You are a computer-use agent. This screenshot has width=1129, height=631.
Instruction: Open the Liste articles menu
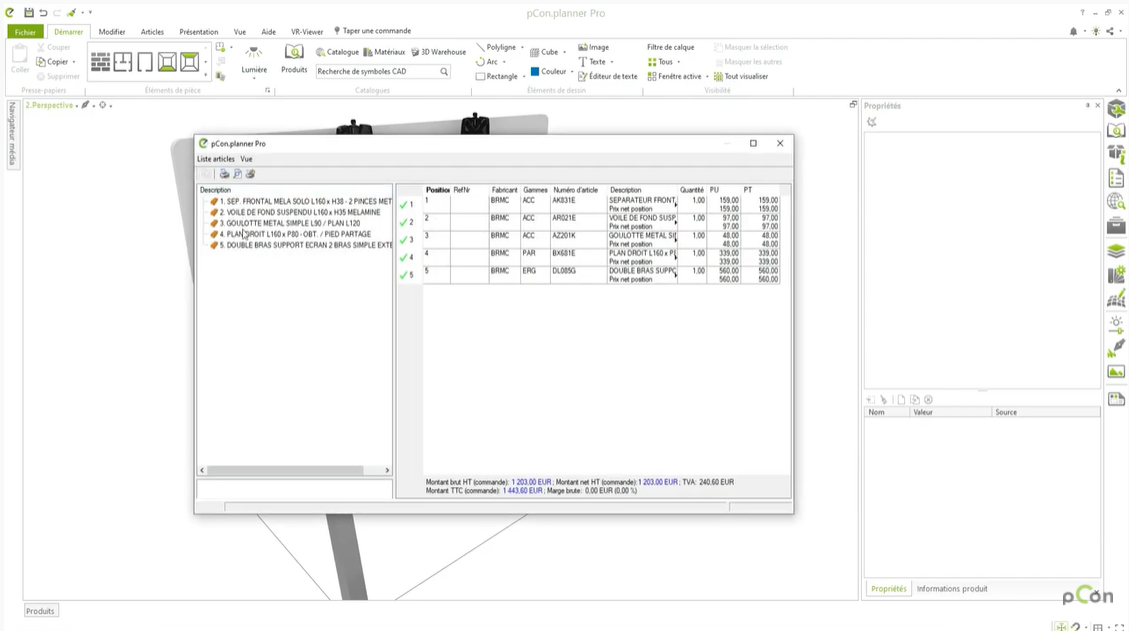point(215,159)
